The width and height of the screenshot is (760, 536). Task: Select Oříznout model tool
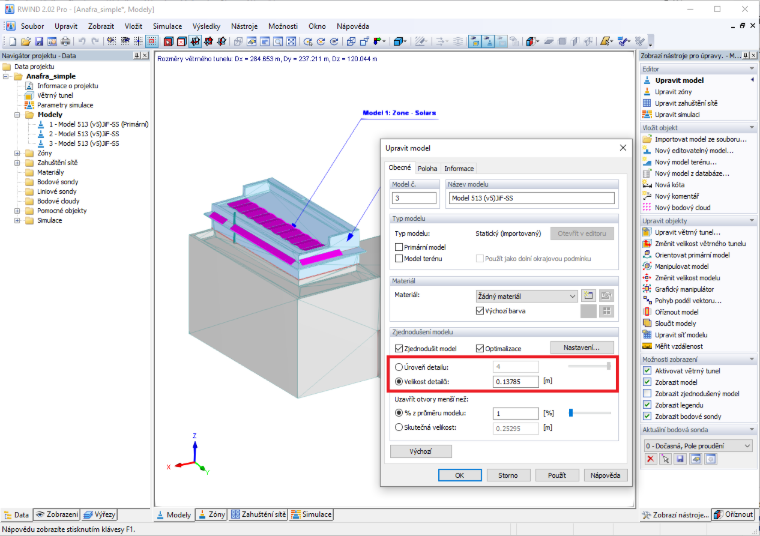pyautogui.click(x=676, y=312)
